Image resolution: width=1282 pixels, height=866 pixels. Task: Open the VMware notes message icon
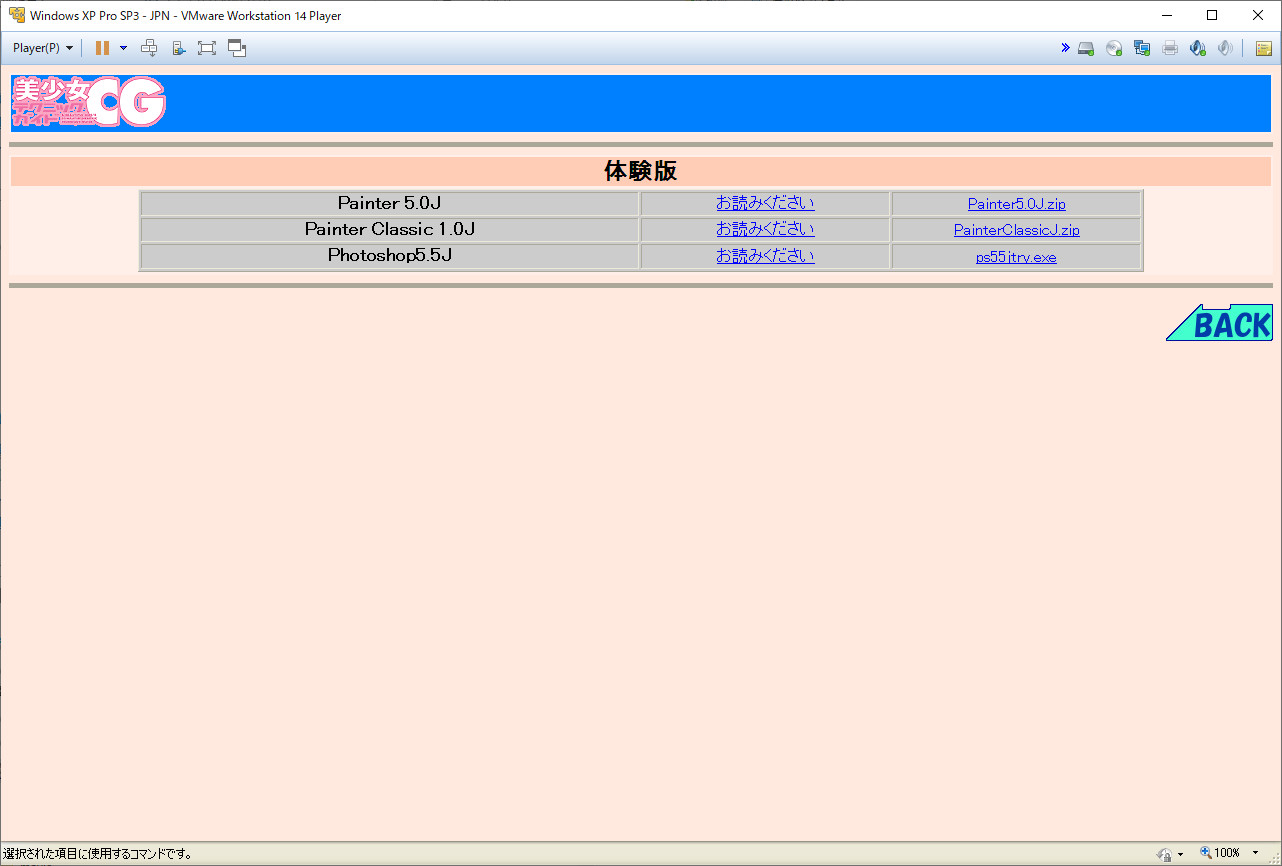1264,48
